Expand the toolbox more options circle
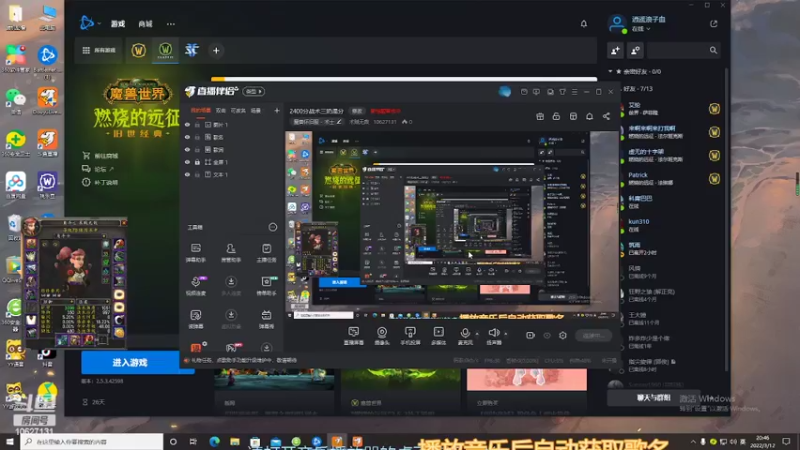This screenshot has height=450, width=800. pos(273,227)
